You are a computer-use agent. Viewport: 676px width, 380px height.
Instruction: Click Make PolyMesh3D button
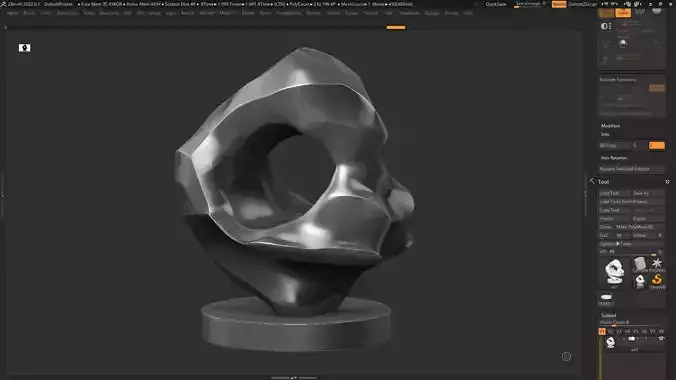click(639, 227)
